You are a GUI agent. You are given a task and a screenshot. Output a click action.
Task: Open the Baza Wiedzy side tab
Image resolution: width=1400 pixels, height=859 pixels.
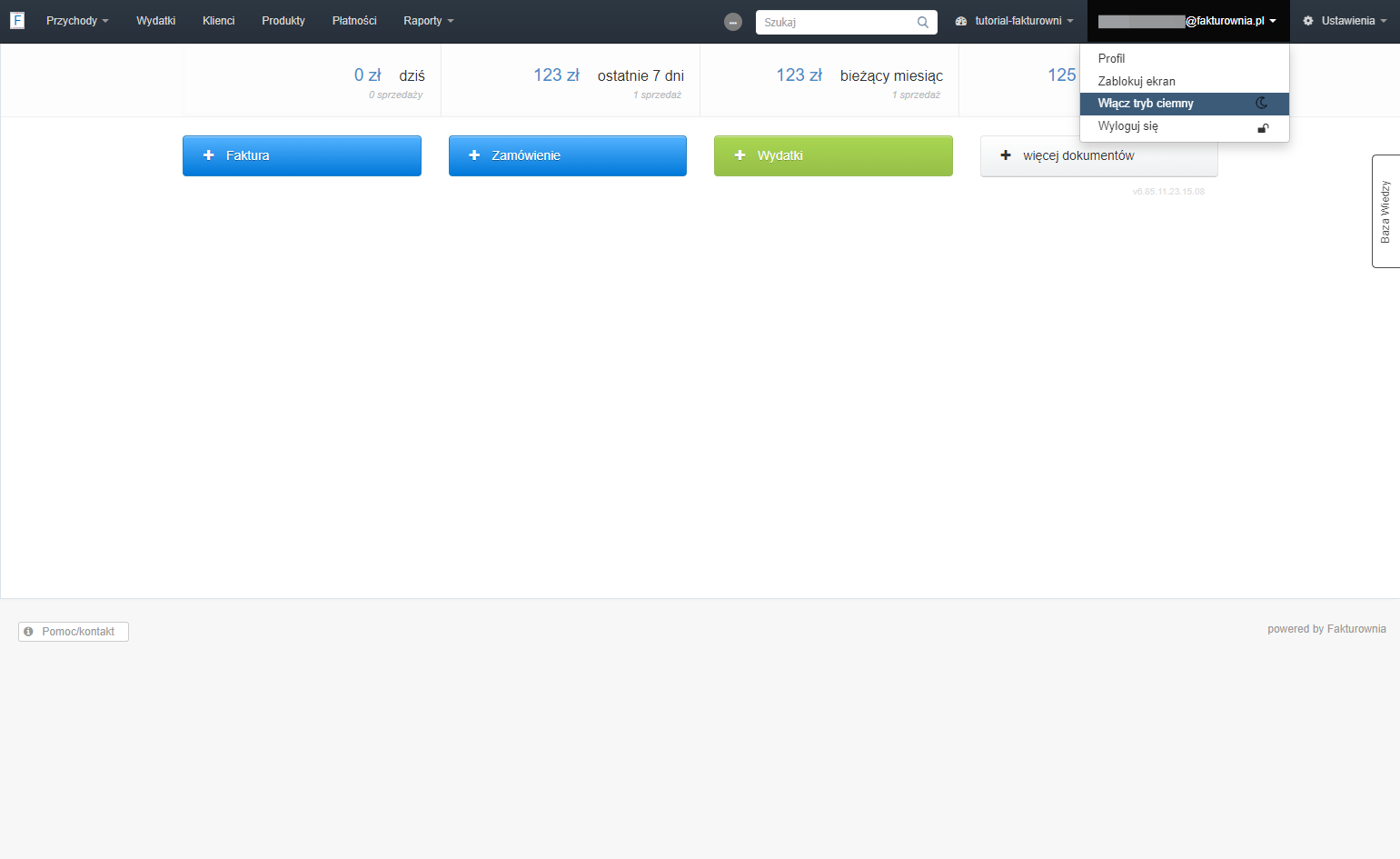[1386, 211]
